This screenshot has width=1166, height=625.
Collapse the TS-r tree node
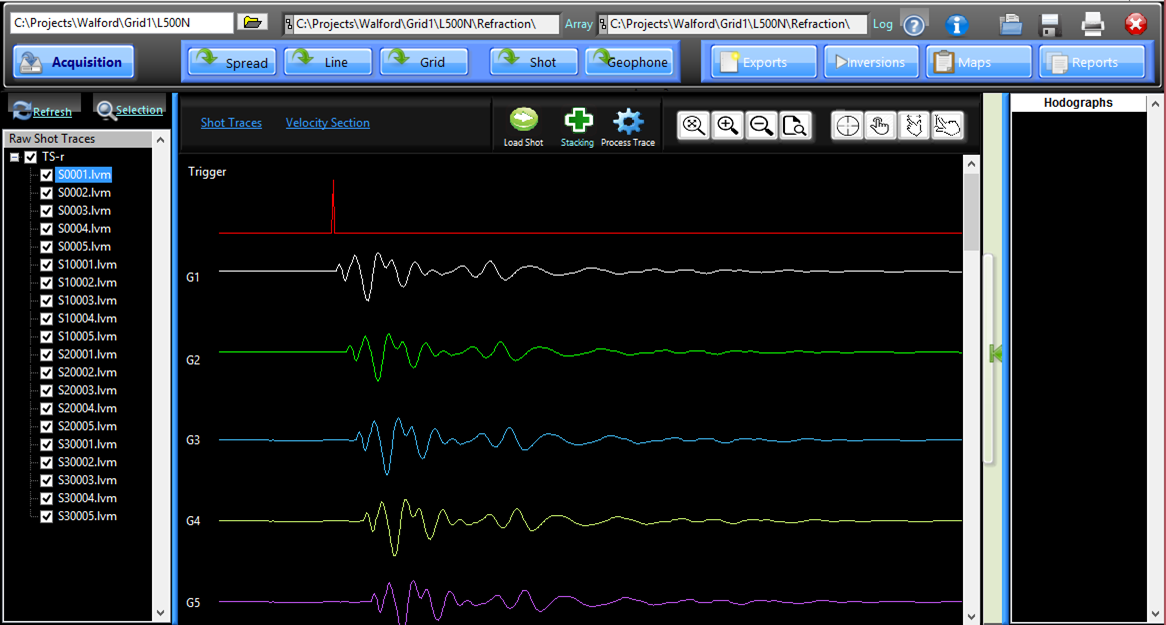pyautogui.click(x=15, y=157)
